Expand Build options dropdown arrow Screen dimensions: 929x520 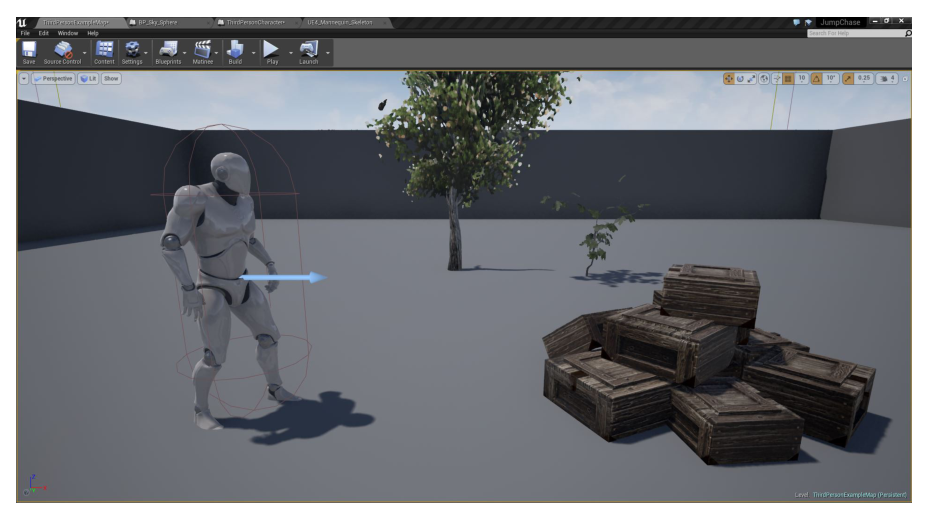[254, 53]
